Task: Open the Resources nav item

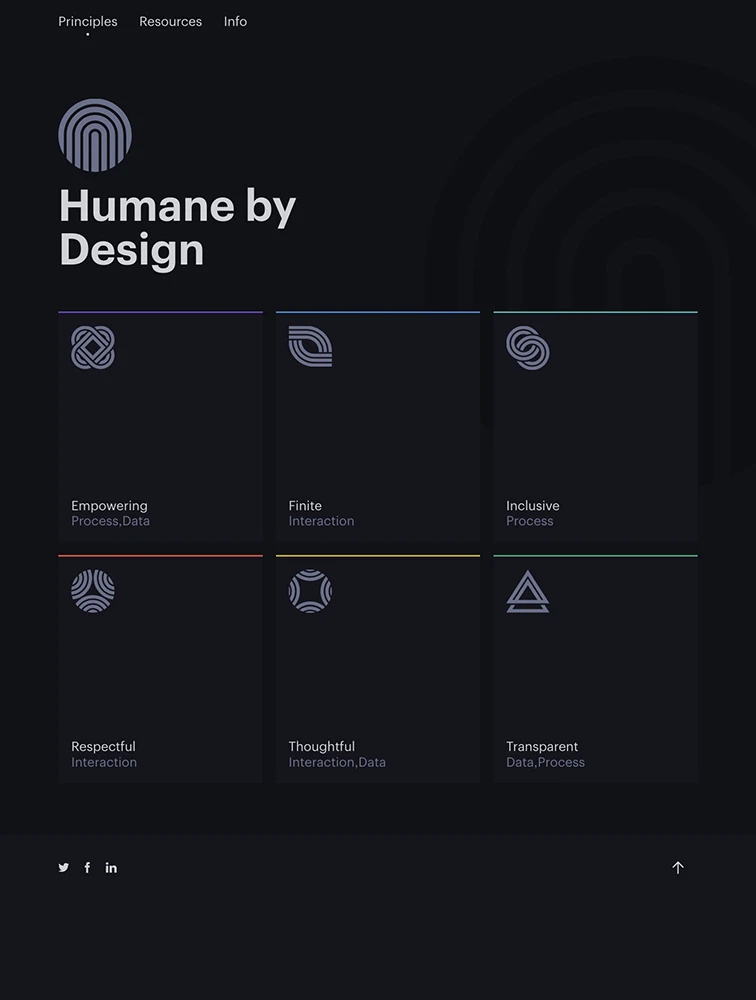Action: (x=170, y=22)
